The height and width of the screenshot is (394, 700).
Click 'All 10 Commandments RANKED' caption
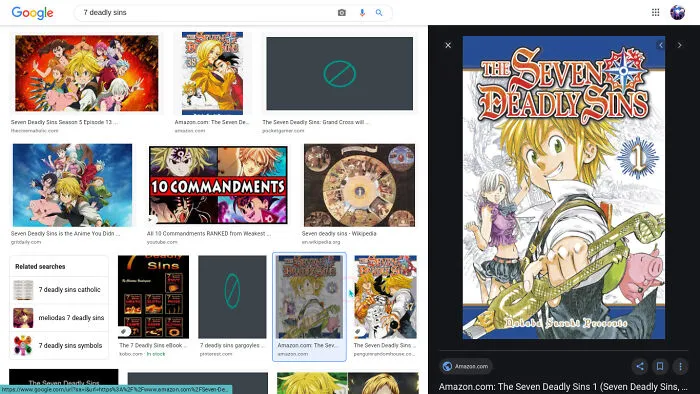tap(208, 233)
